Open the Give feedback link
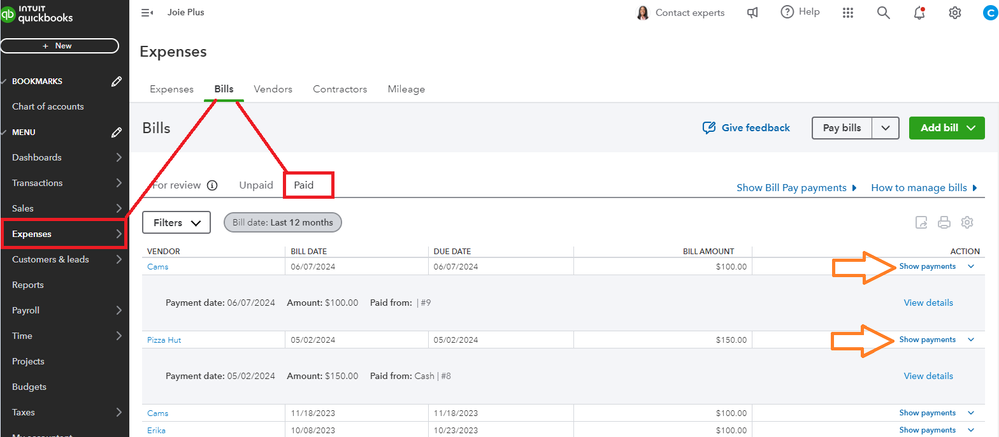 746,128
